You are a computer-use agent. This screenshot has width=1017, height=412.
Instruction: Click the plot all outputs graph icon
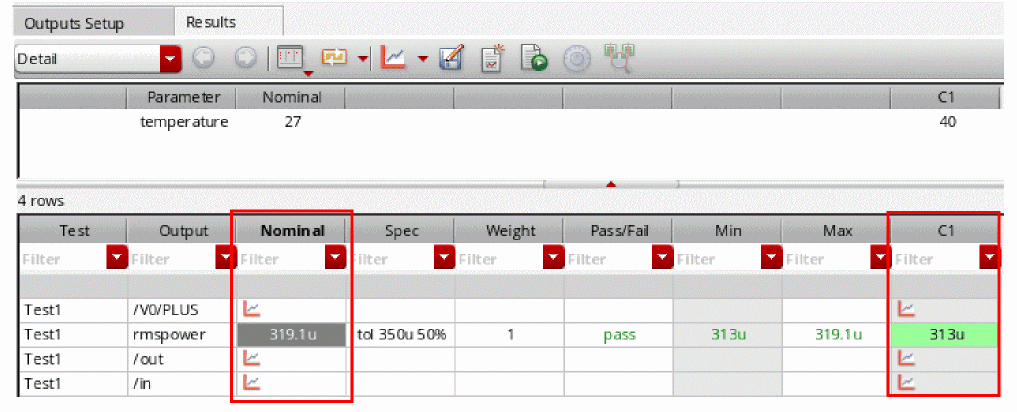(x=394, y=59)
